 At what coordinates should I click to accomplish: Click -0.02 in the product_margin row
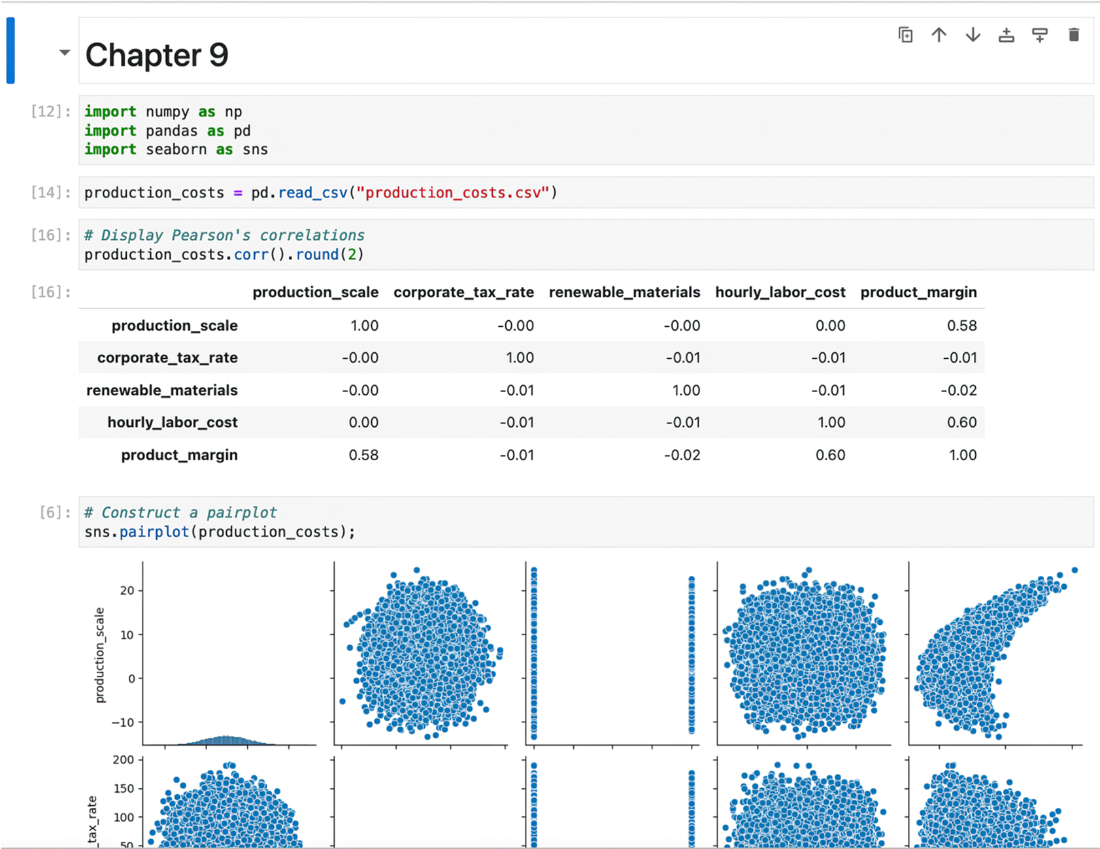[x=681, y=455]
